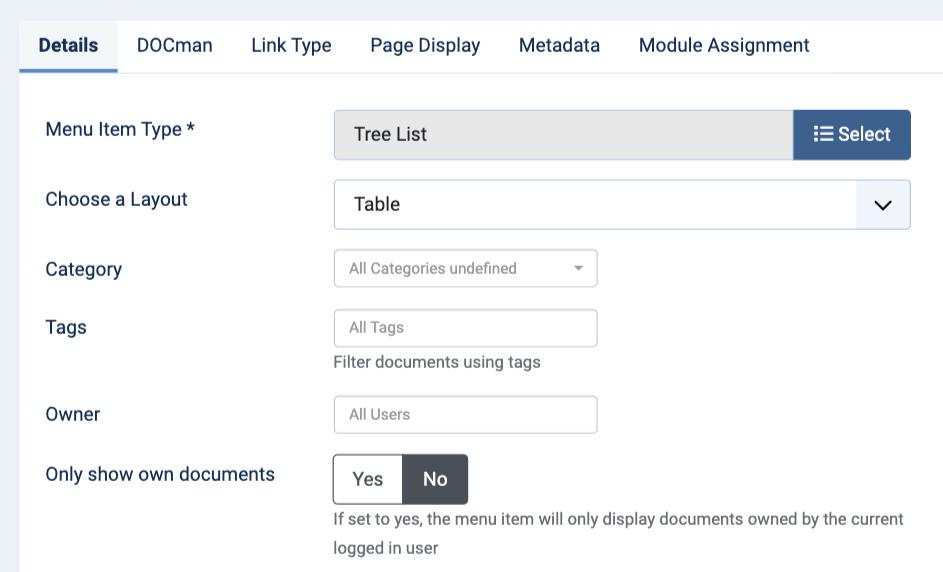Select the Details tab
Viewport: 943px width, 572px height.
tap(68, 46)
